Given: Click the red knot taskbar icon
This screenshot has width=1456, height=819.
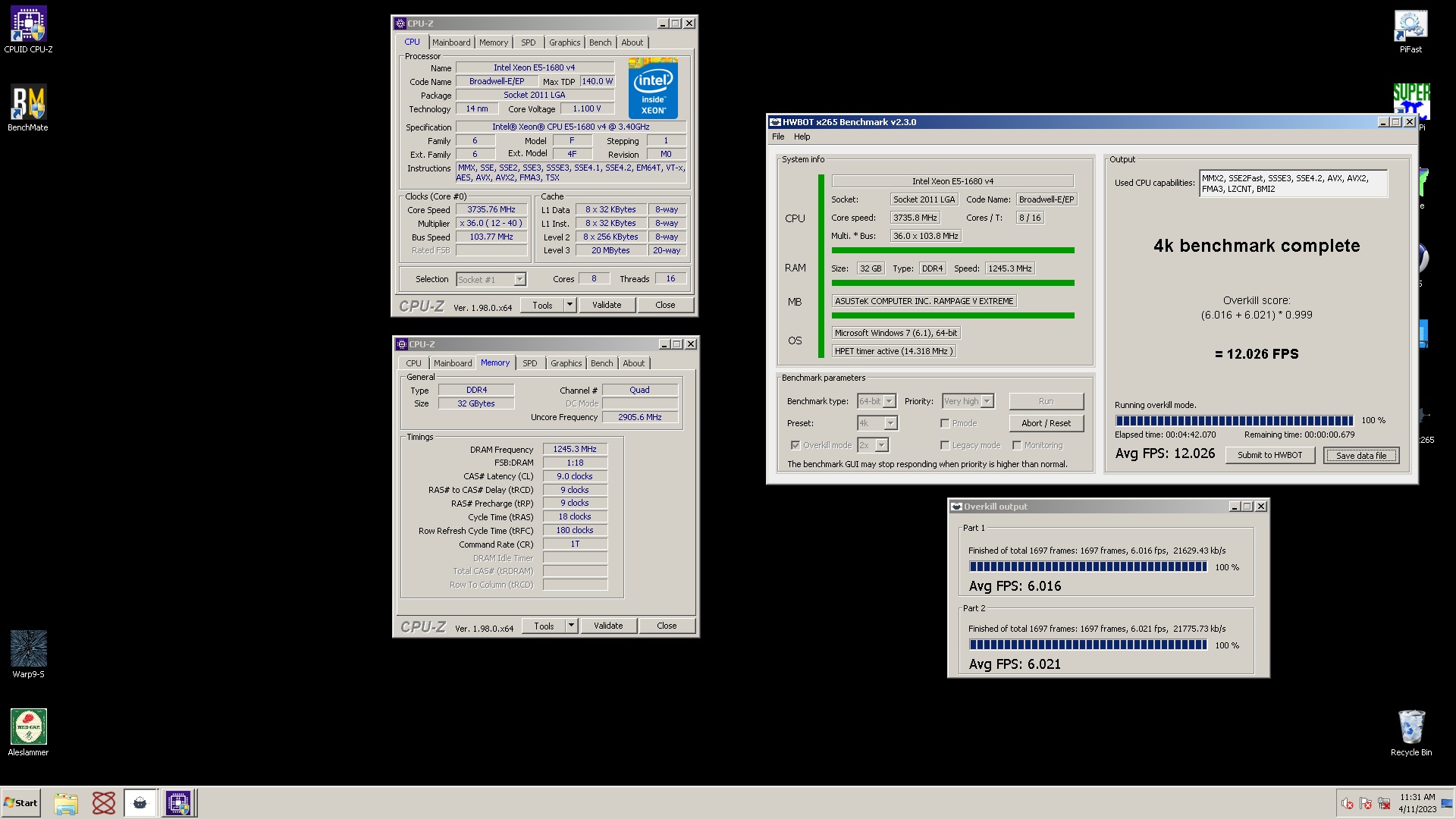Looking at the screenshot, I should click(104, 803).
